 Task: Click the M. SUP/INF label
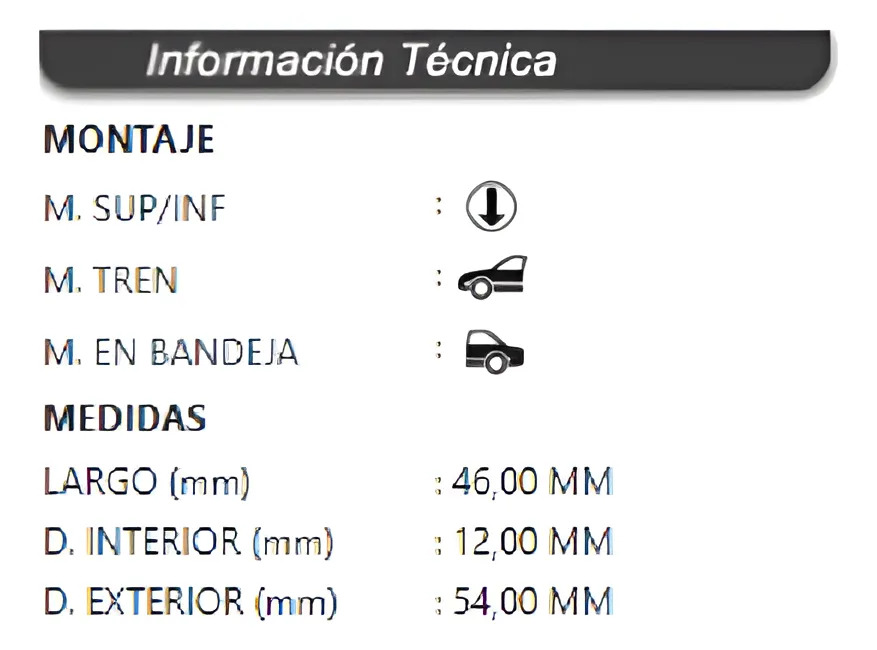coord(135,209)
